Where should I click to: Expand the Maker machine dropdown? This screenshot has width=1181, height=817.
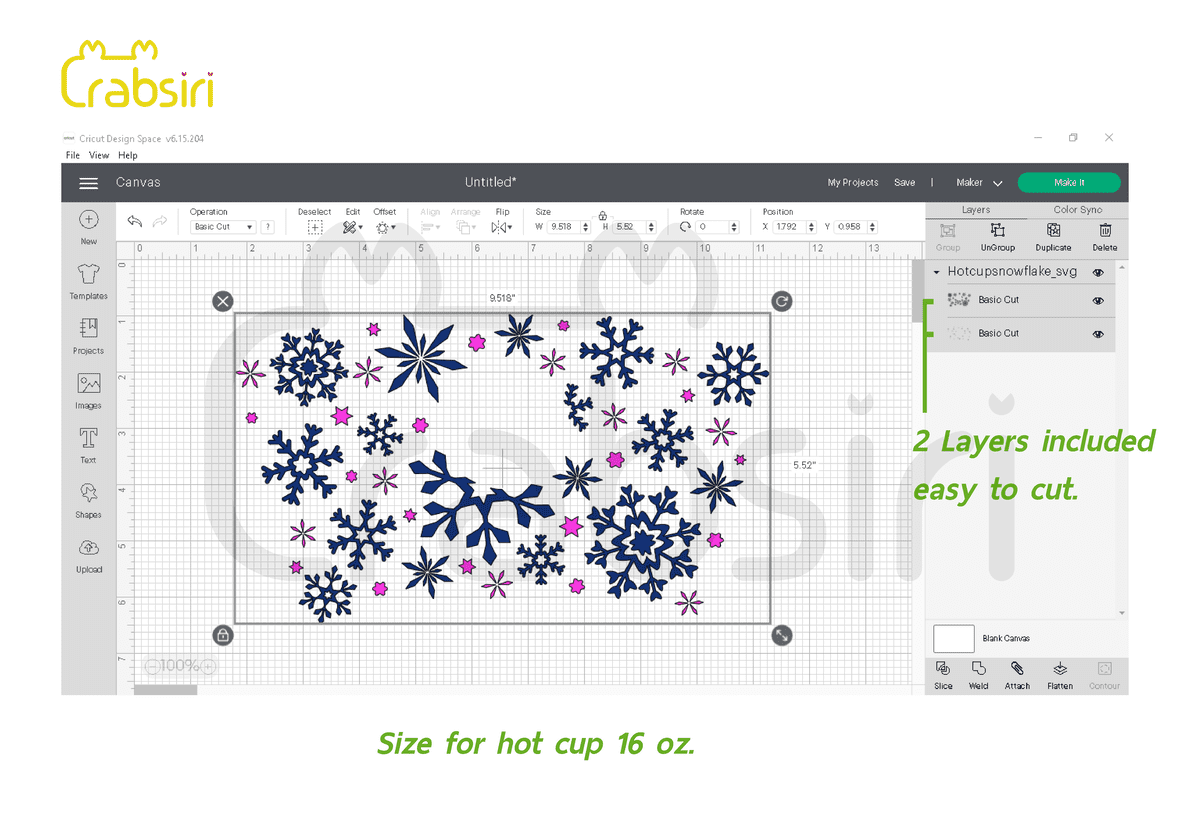979,183
